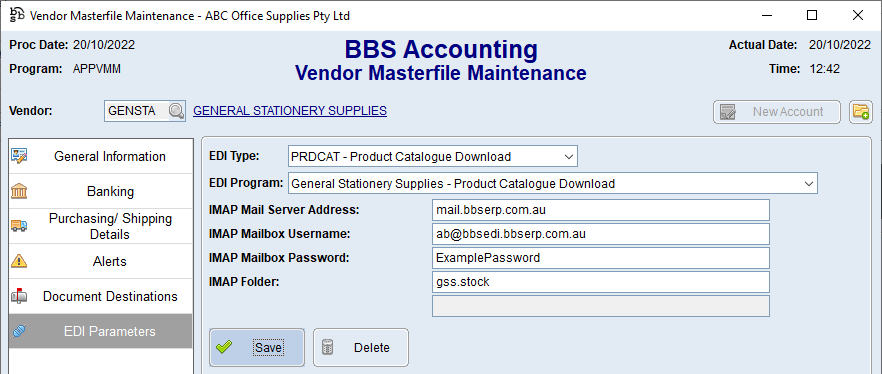Open the GENERAL STATIONERY SUPPLIES link
This screenshot has height=374, width=882.
(290, 111)
